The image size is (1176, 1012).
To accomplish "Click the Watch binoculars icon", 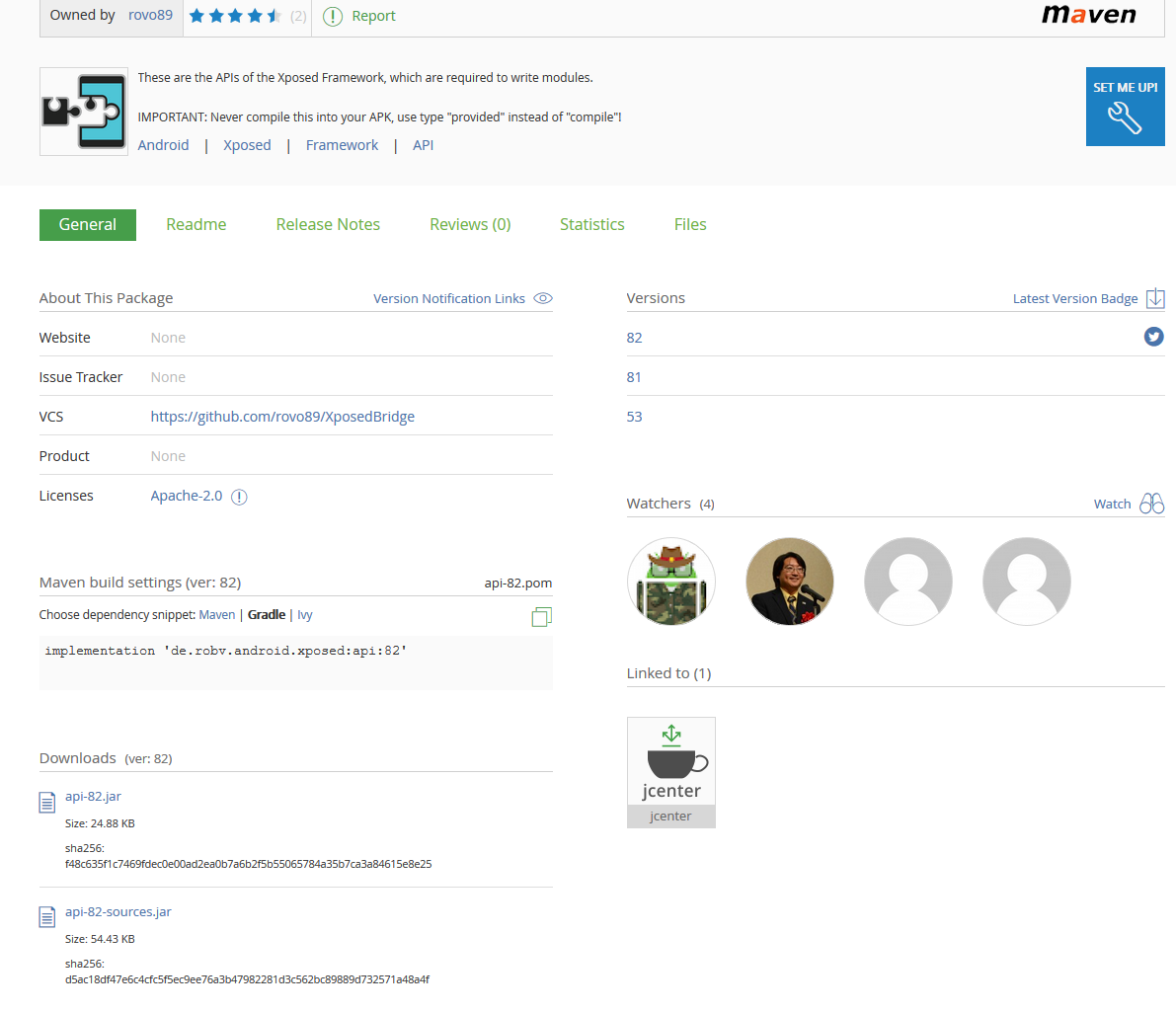I will [x=1151, y=504].
